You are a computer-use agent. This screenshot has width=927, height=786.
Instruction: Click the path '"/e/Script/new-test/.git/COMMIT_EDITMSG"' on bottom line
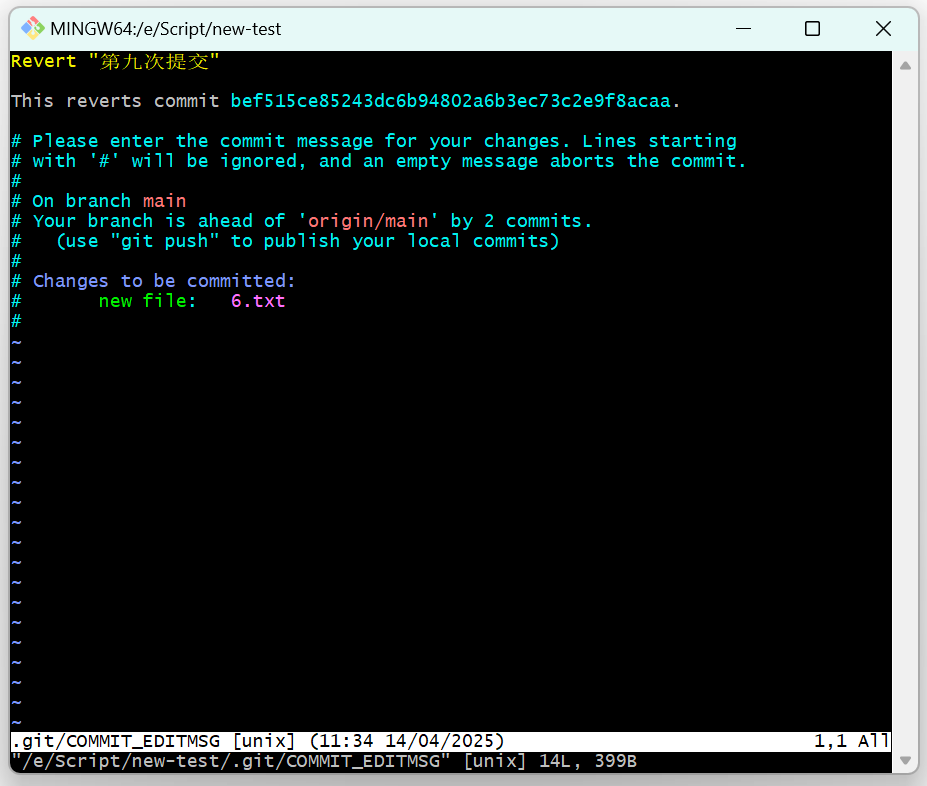point(231,761)
